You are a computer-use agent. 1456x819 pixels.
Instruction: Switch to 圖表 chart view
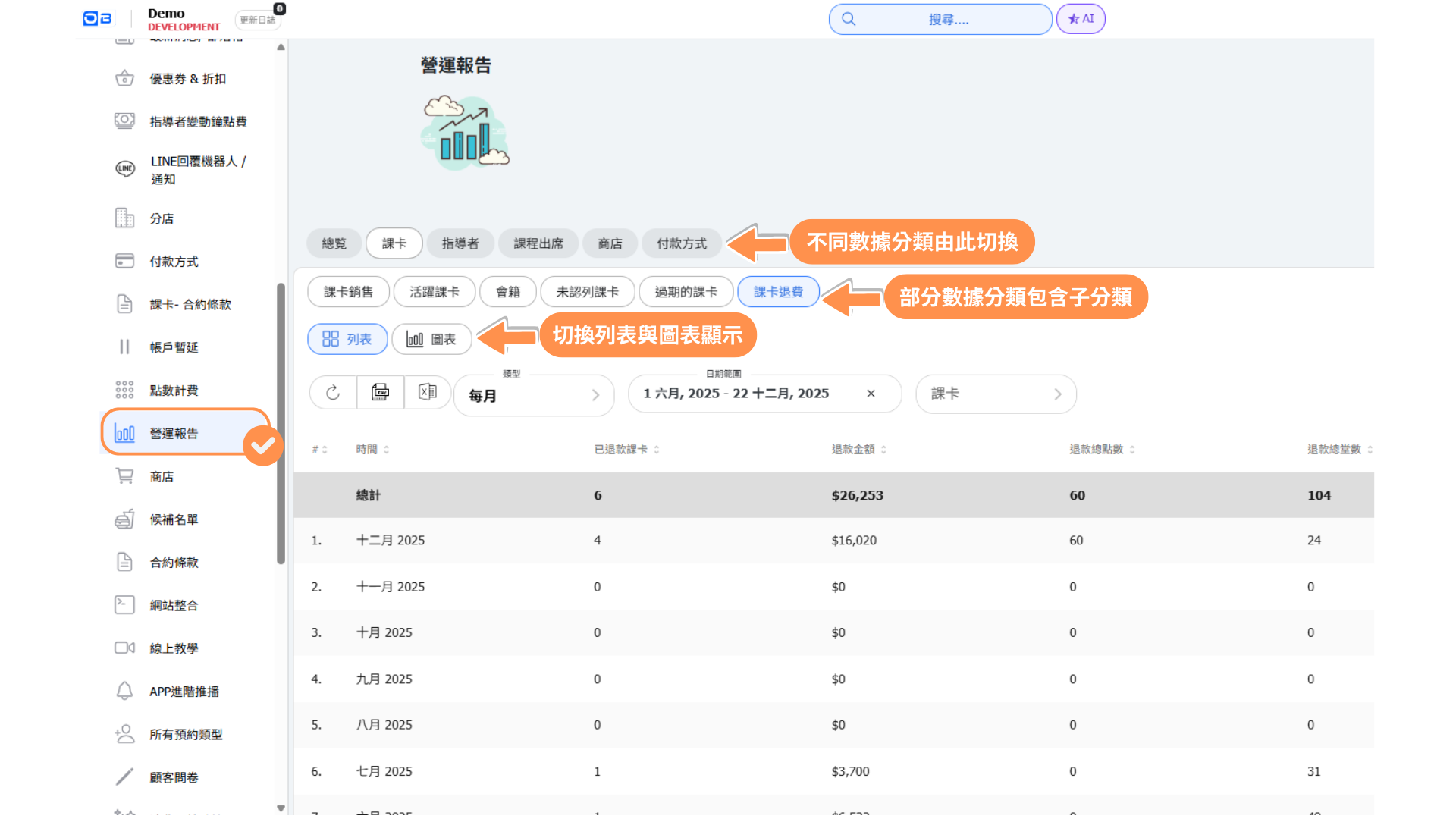(x=431, y=339)
